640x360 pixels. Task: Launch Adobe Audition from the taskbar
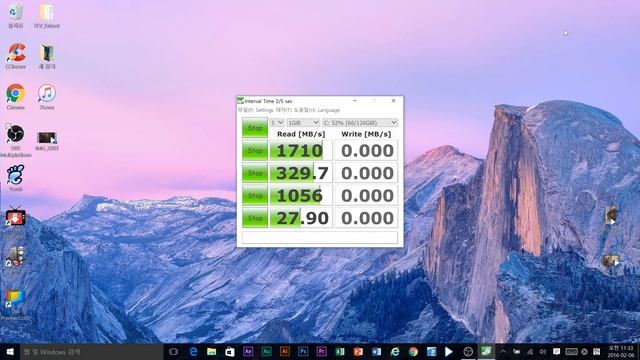point(267,351)
